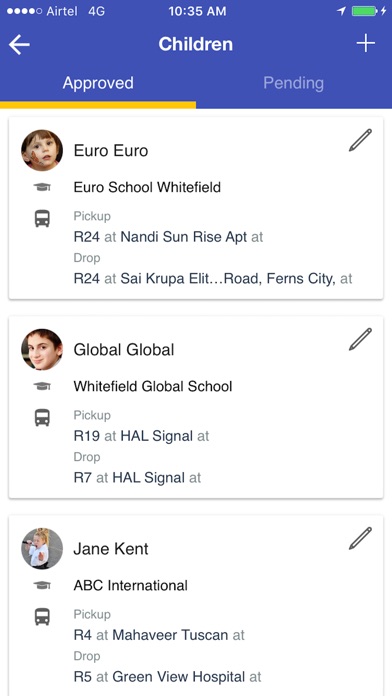The image size is (392, 696).
Task: Open Nandi Sun Rise Apt pickup stop
Action: pos(184,237)
